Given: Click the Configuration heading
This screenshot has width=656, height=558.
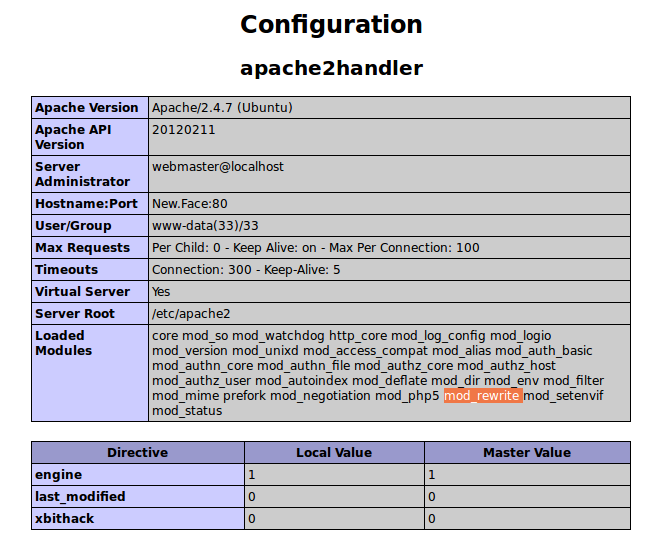Looking at the screenshot, I should click(x=331, y=25).
